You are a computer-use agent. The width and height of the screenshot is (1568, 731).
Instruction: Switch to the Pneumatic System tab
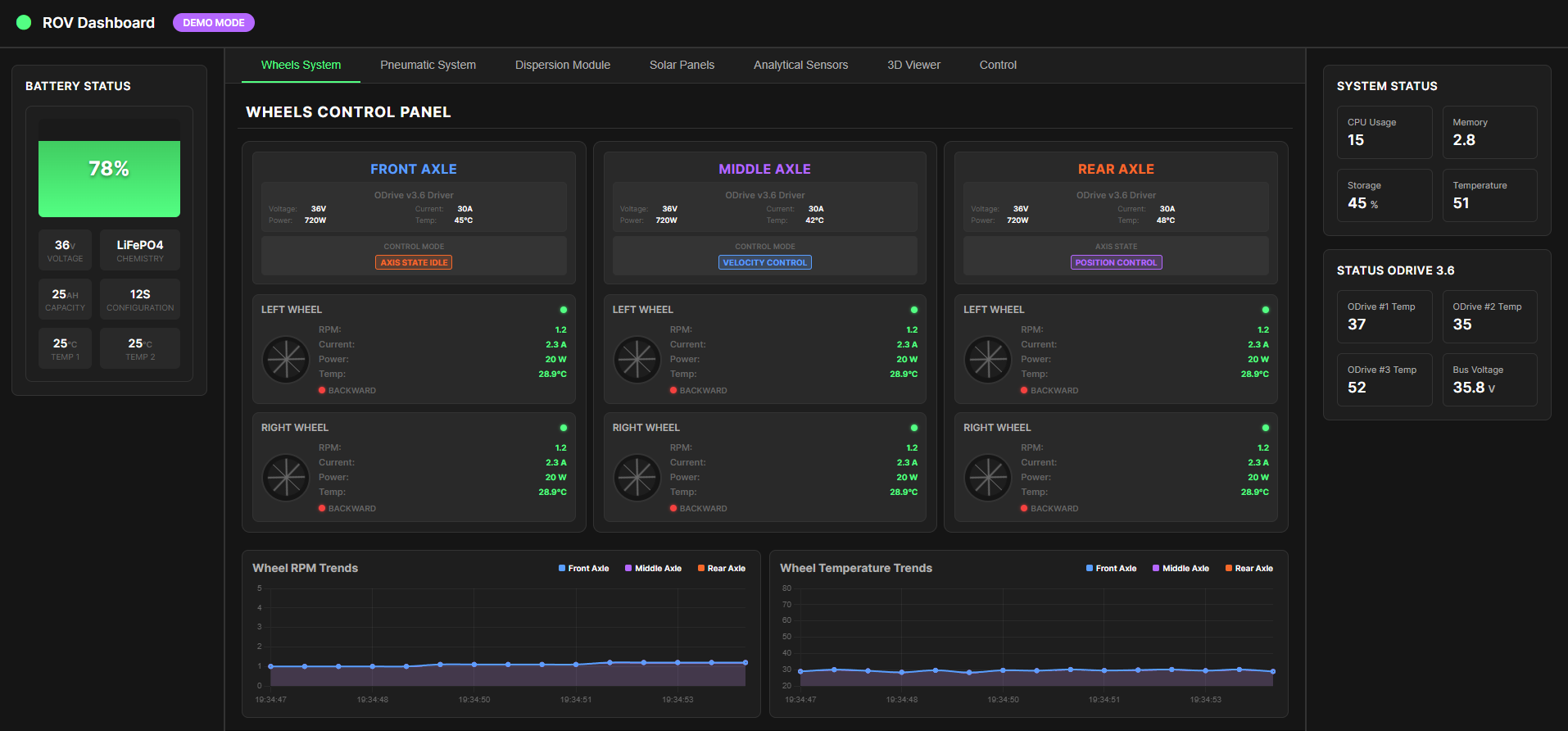pos(428,65)
